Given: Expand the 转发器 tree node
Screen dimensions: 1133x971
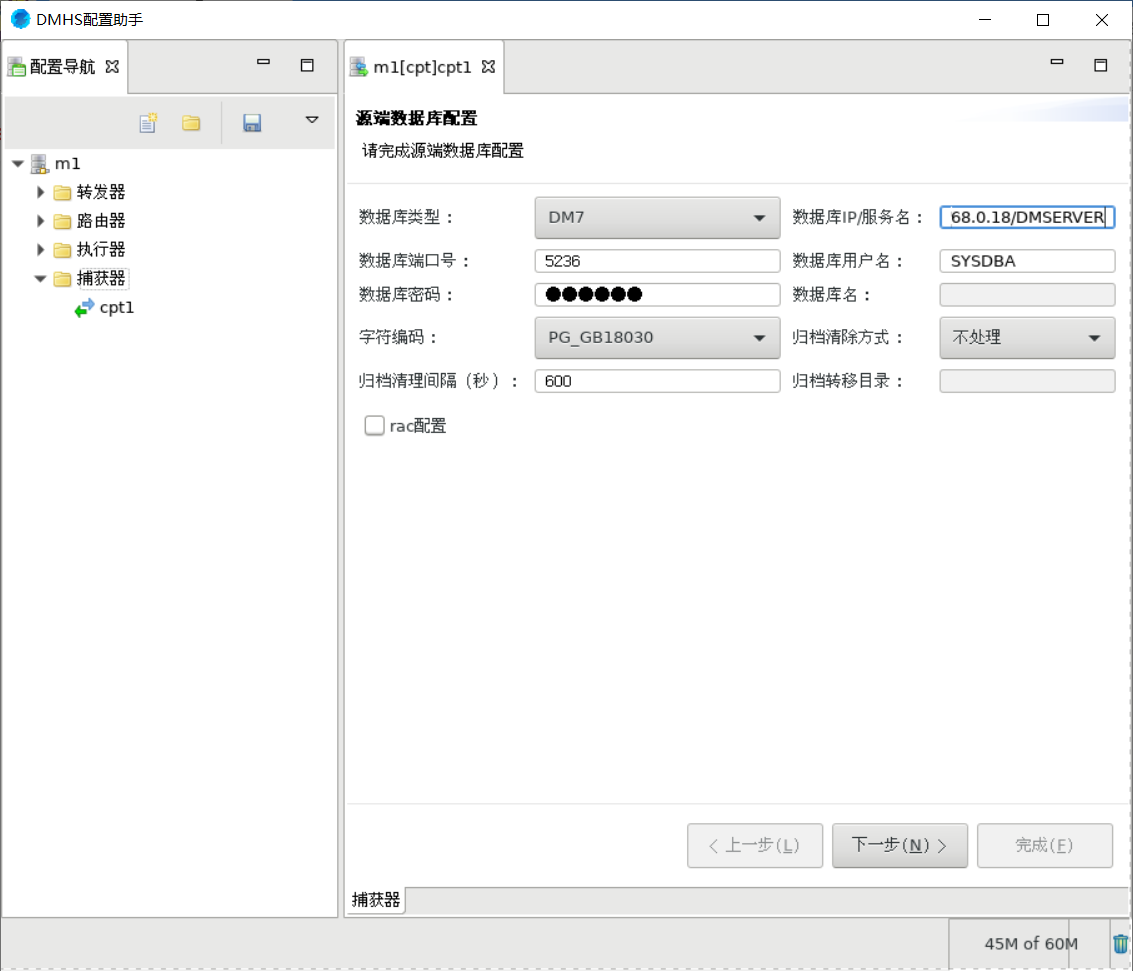Looking at the screenshot, I should tap(40, 192).
